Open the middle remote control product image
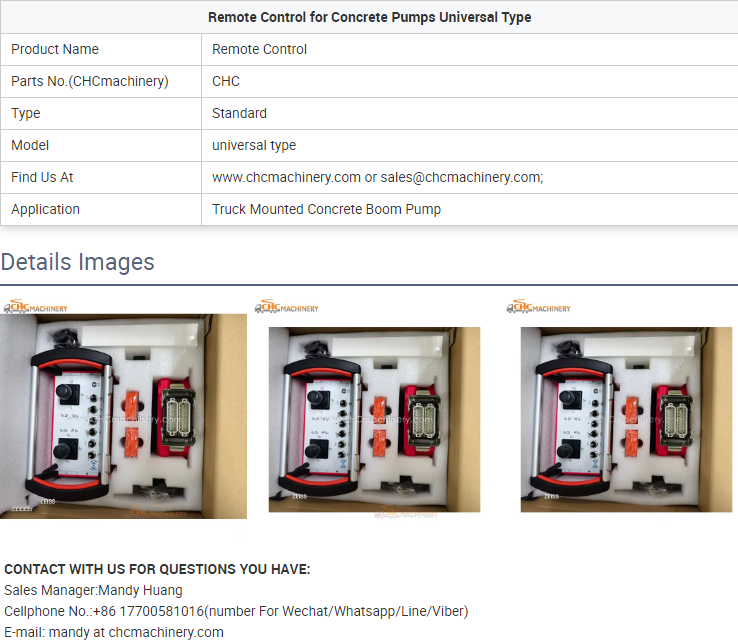The image size is (738, 644). pyautogui.click(x=374, y=419)
